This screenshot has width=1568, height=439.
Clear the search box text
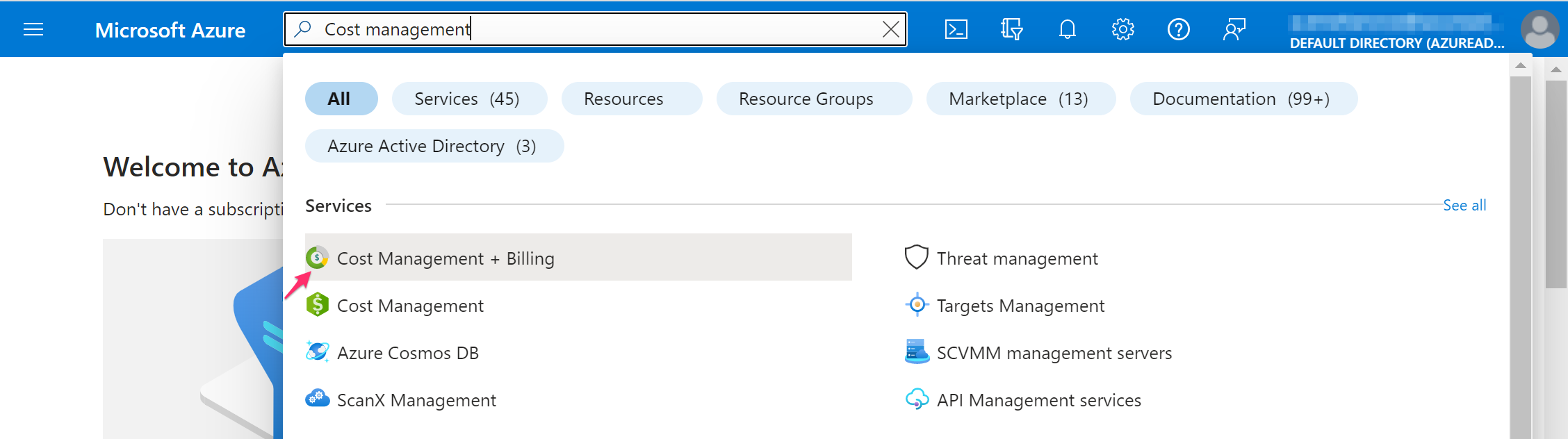890,29
